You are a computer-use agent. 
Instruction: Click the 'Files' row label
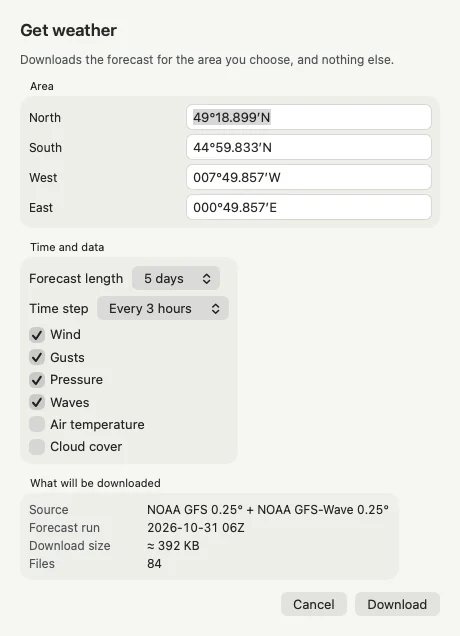tap(42, 563)
